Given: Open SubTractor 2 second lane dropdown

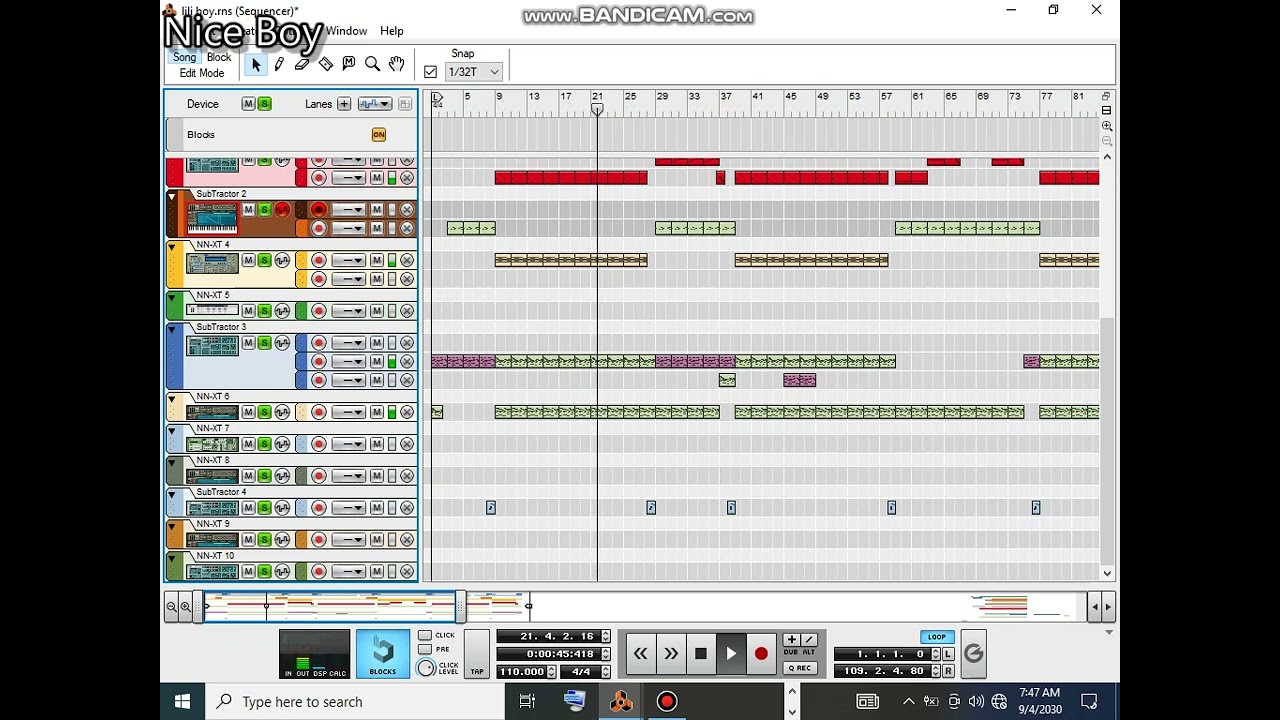Looking at the screenshot, I should tap(348, 228).
